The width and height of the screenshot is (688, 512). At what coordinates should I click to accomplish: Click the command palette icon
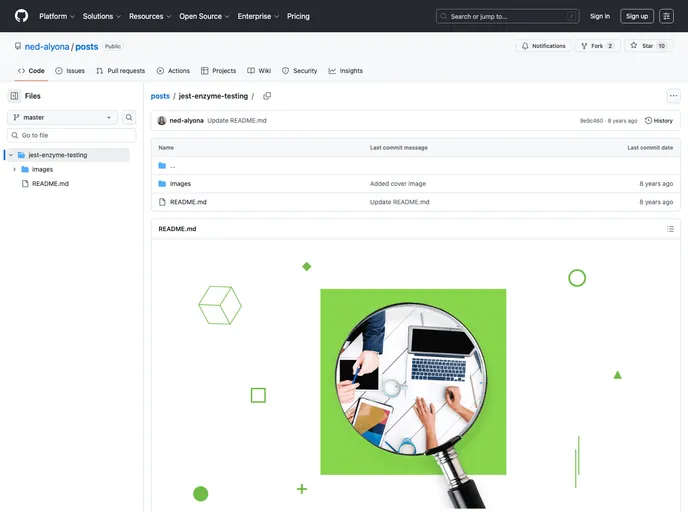coord(666,16)
